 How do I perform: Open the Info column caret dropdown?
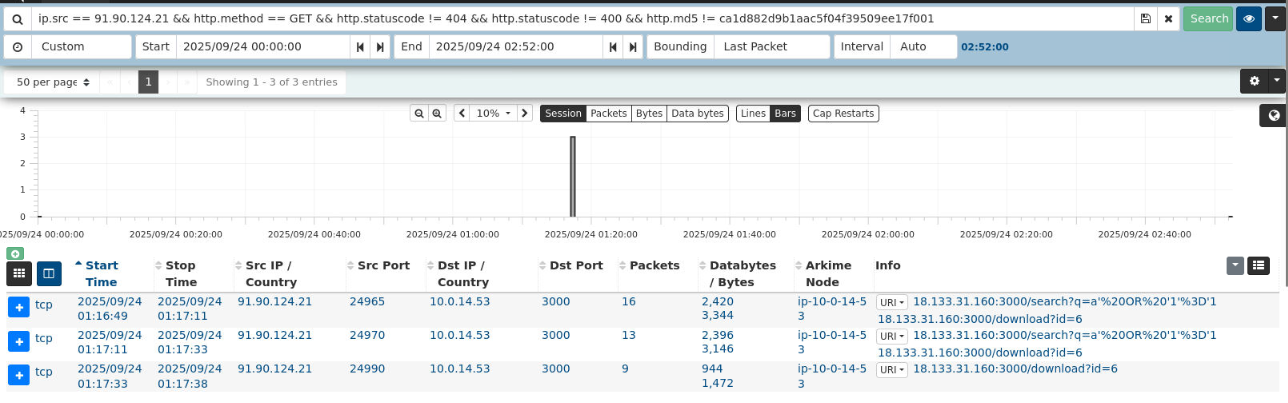pos(1236,265)
